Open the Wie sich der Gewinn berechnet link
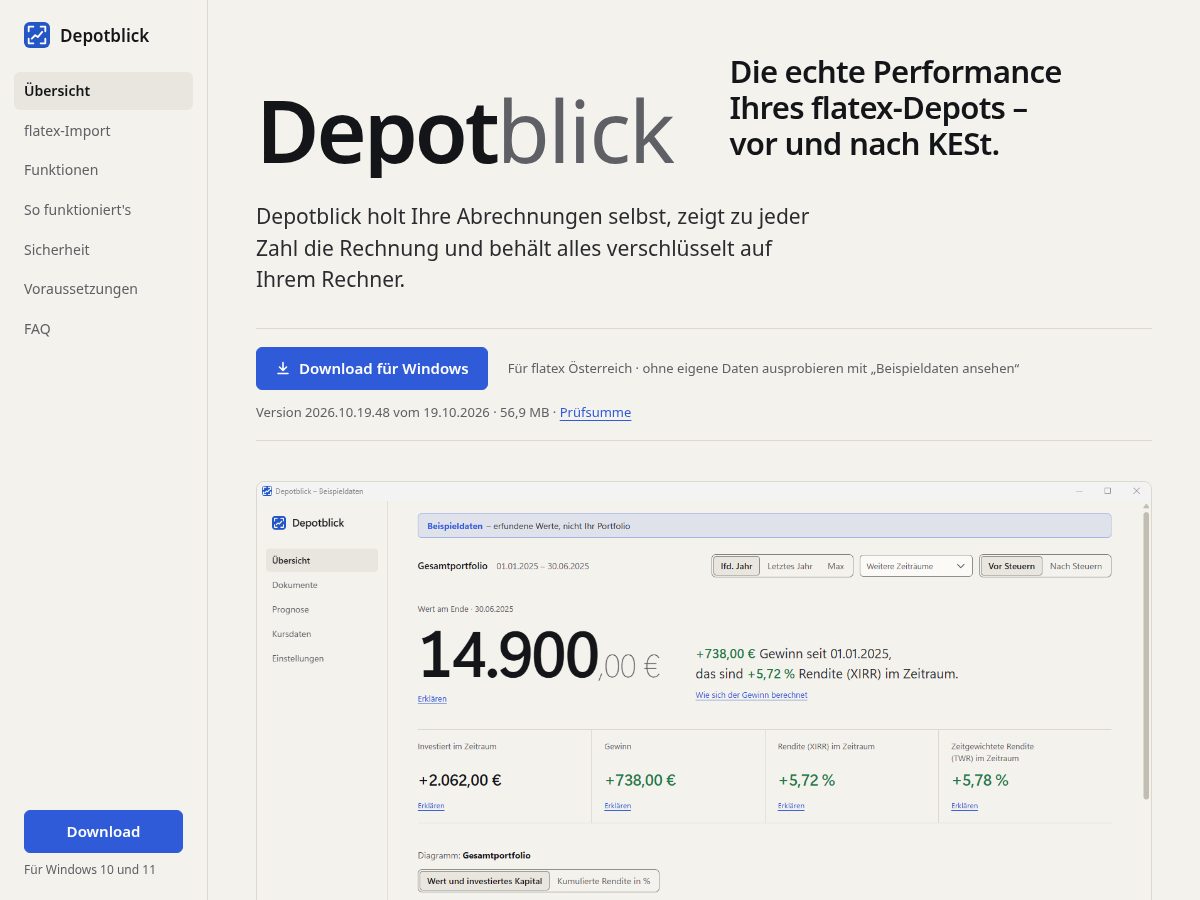Image resolution: width=1200 pixels, height=900 pixels. [751, 695]
